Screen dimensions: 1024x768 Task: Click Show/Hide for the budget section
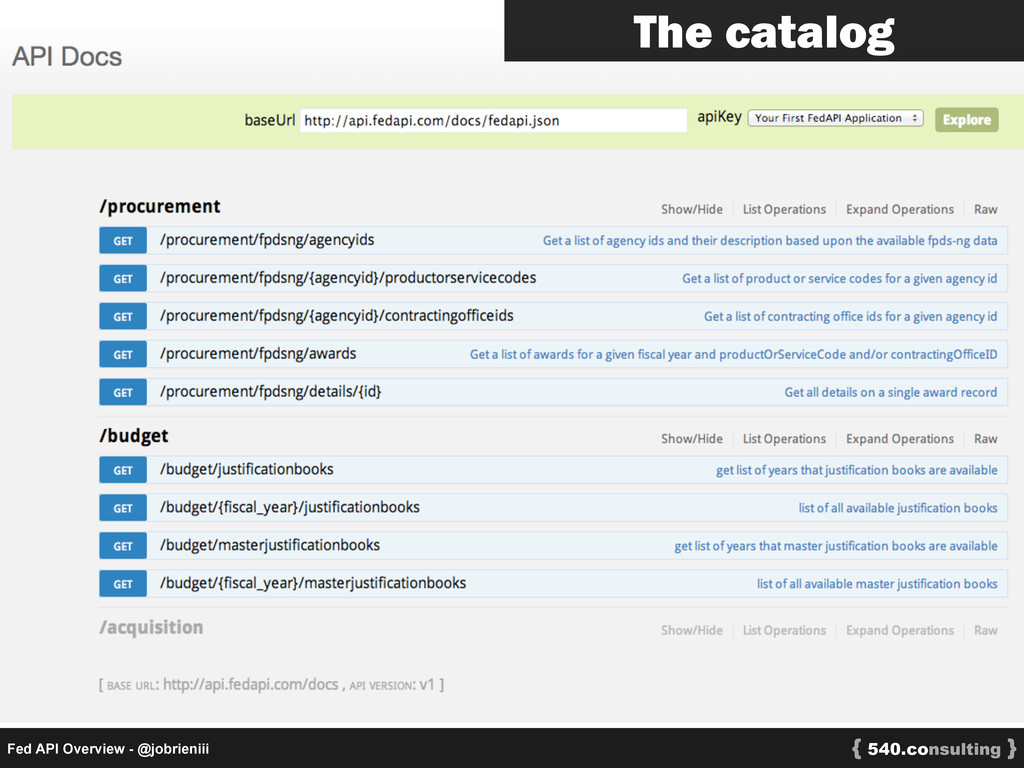pos(692,439)
